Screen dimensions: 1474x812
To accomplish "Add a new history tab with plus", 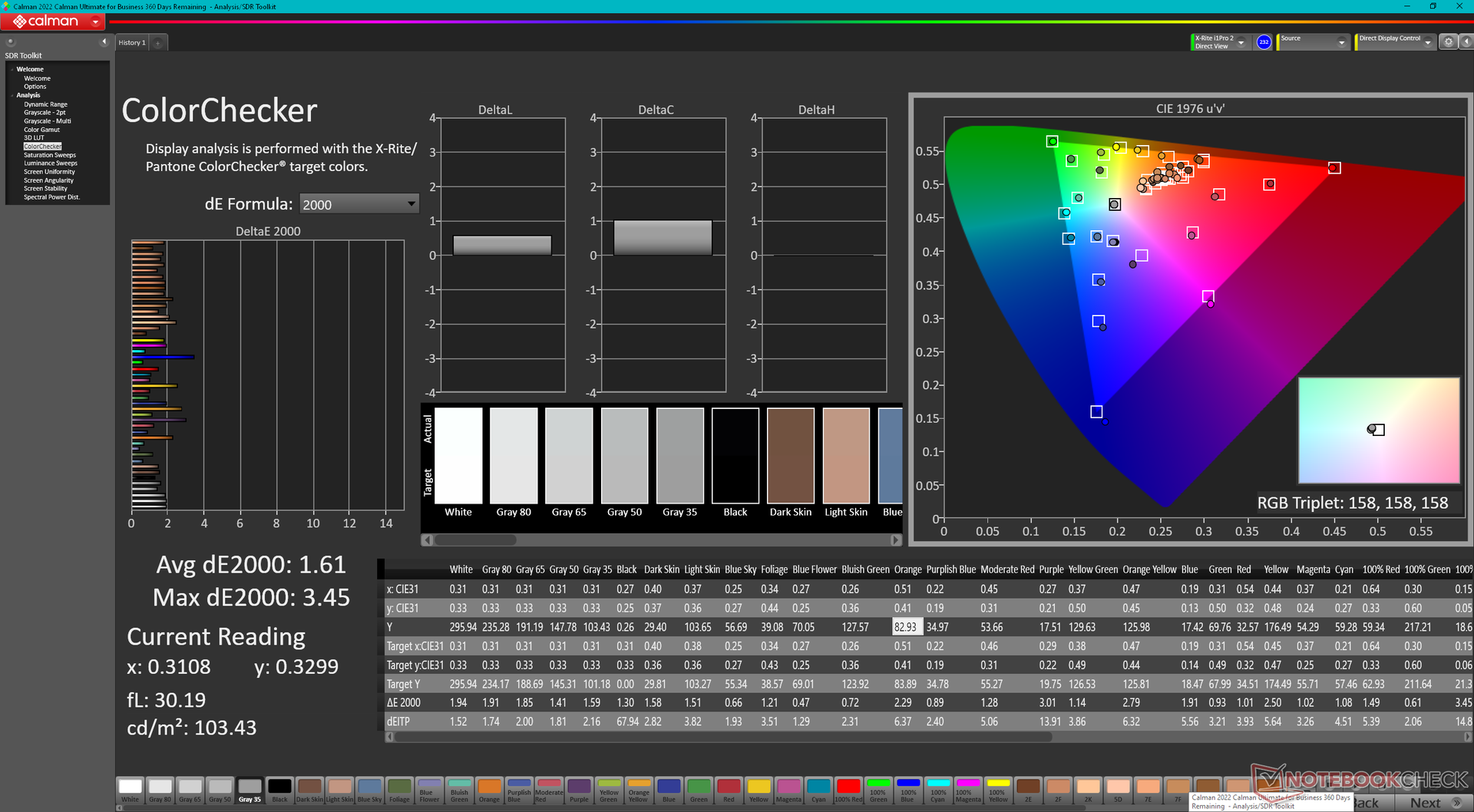I will [x=158, y=43].
